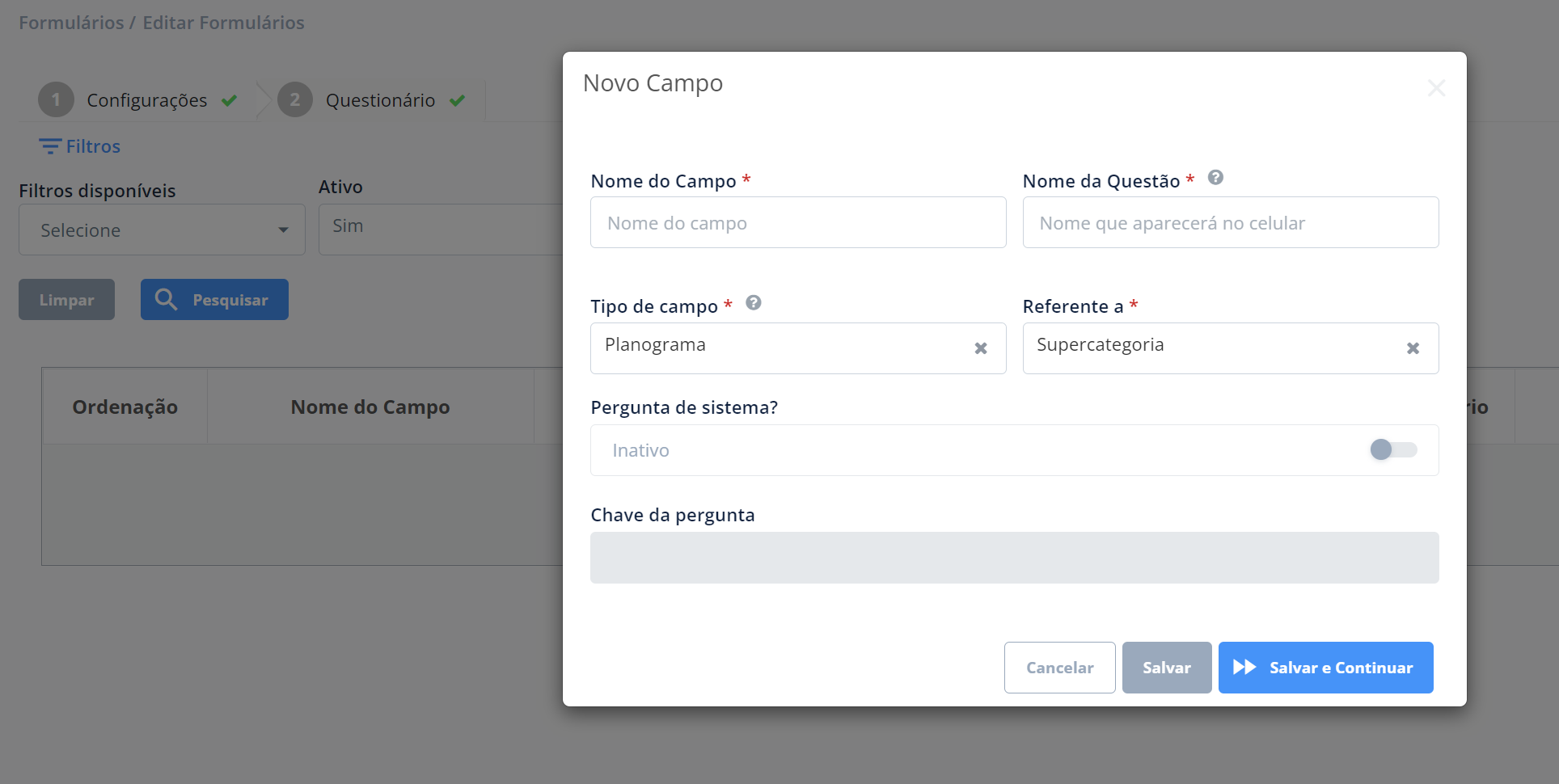The height and width of the screenshot is (784, 1559).
Task: Click the step 1 circle
Action: [56, 99]
